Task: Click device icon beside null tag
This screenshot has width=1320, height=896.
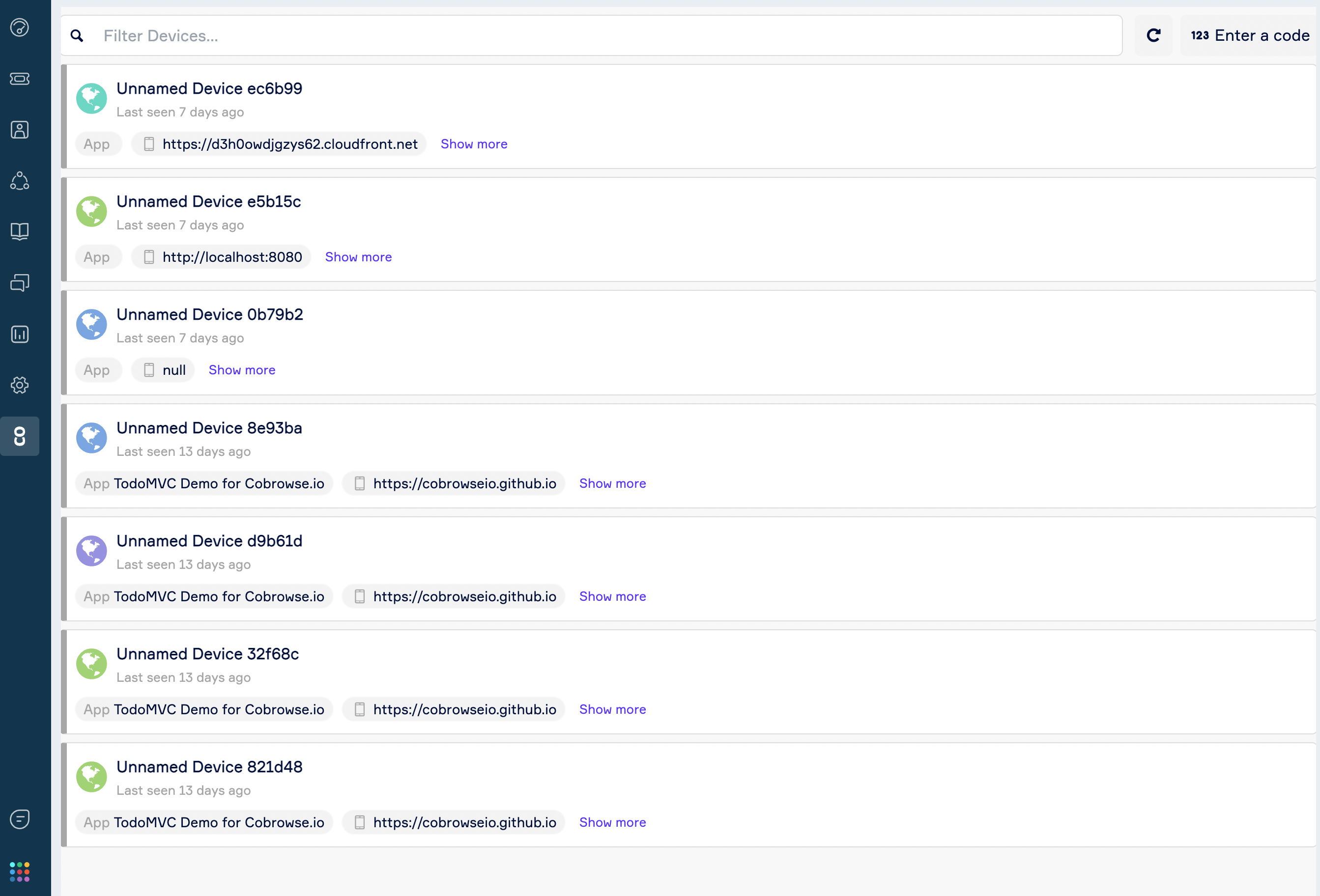Action: click(x=149, y=369)
